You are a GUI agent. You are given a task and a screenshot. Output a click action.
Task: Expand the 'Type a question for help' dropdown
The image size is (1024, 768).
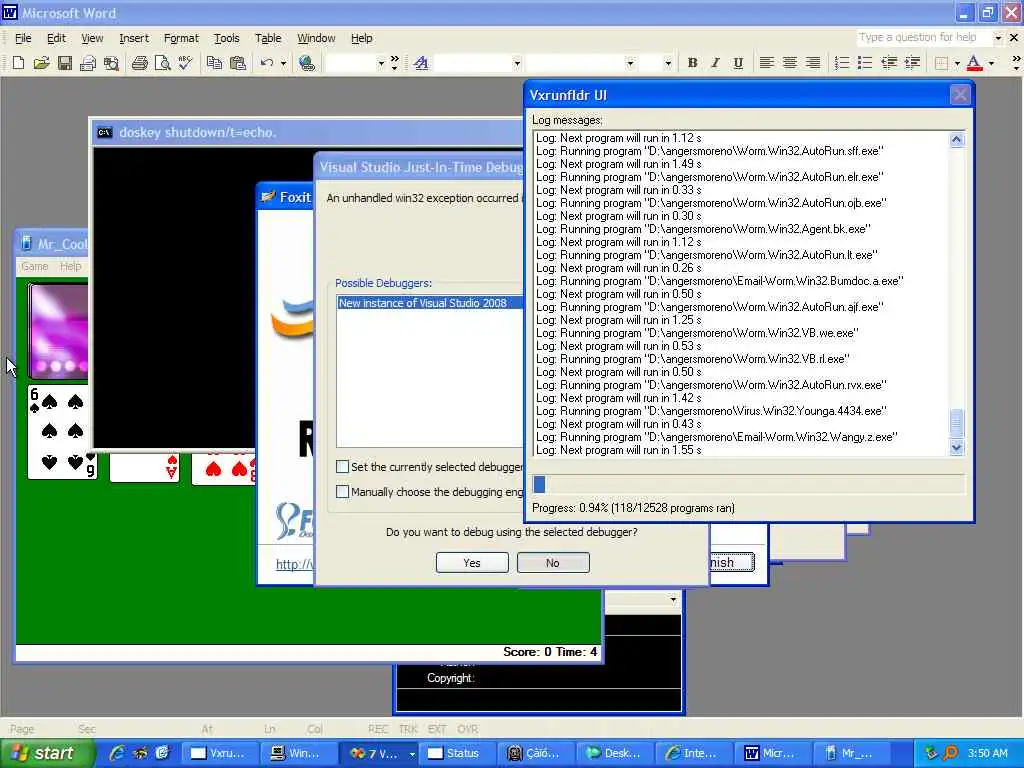[998, 38]
